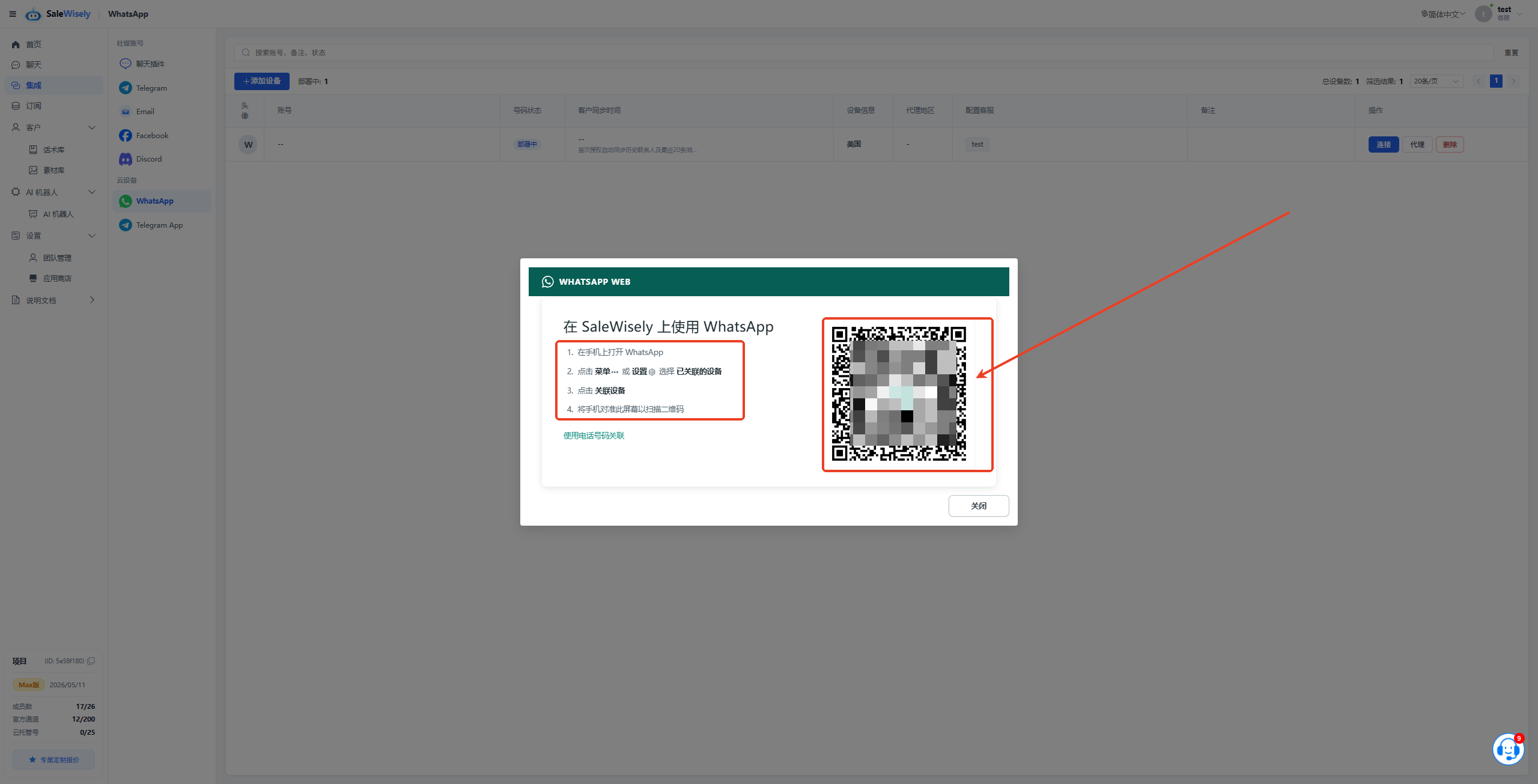
Task: Click the 账号 column header
Action: point(285,111)
